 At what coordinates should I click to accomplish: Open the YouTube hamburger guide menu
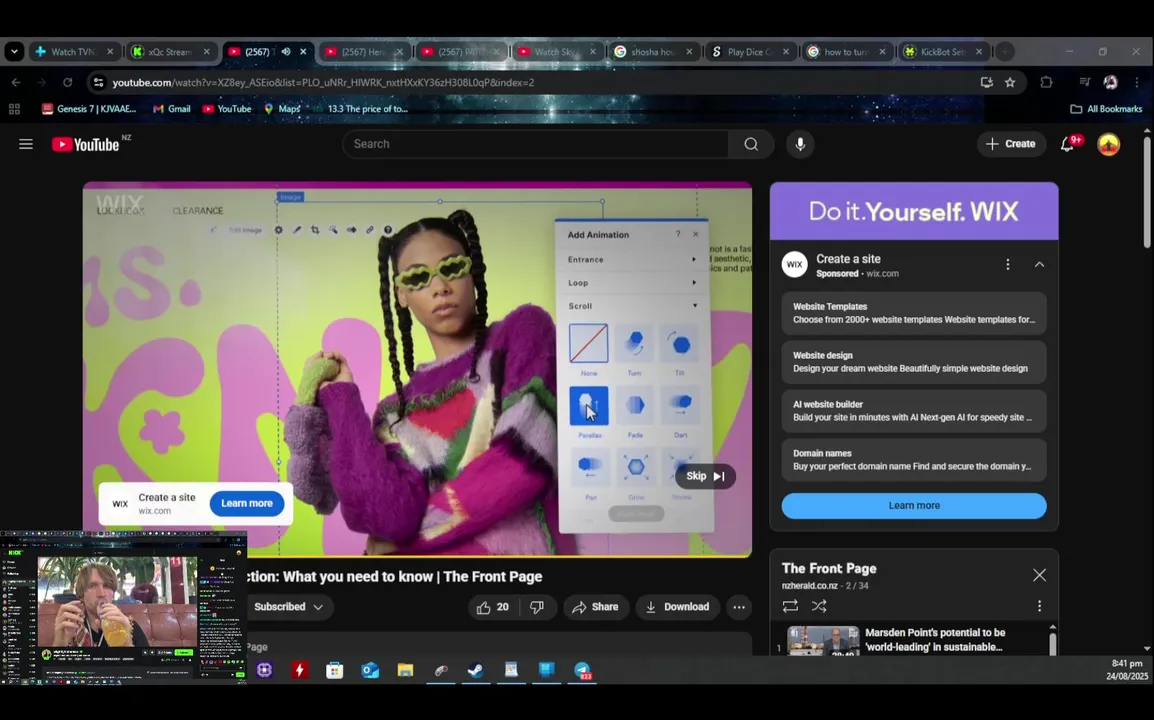point(26,144)
